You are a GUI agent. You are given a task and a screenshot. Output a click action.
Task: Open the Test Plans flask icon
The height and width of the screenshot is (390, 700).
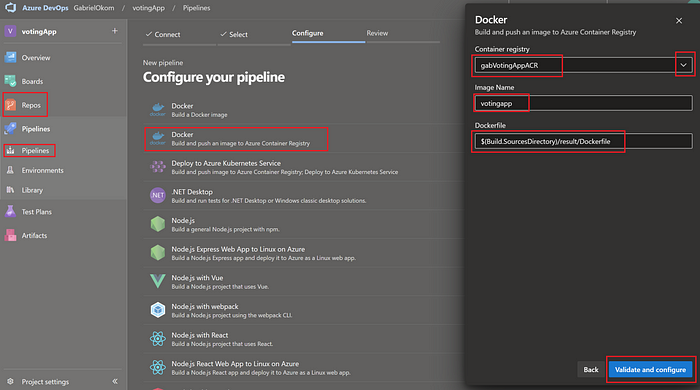pos(10,212)
